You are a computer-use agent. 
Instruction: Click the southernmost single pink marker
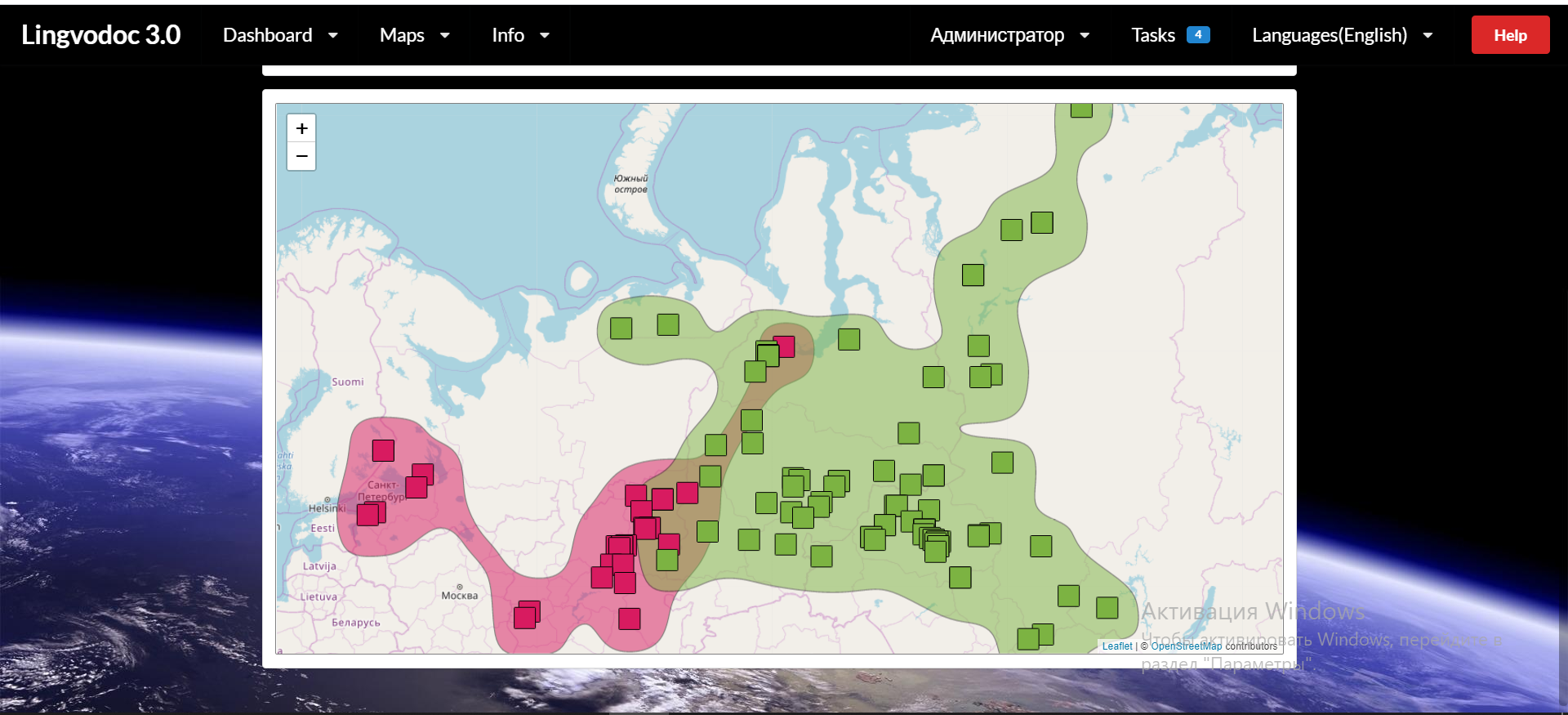pyautogui.click(x=629, y=619)
